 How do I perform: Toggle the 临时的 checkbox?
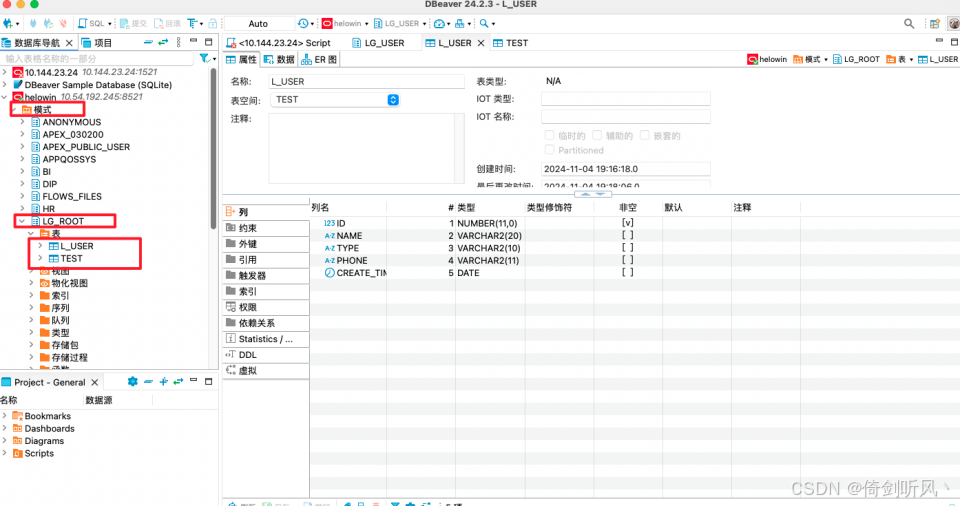[x=549, y=135]
